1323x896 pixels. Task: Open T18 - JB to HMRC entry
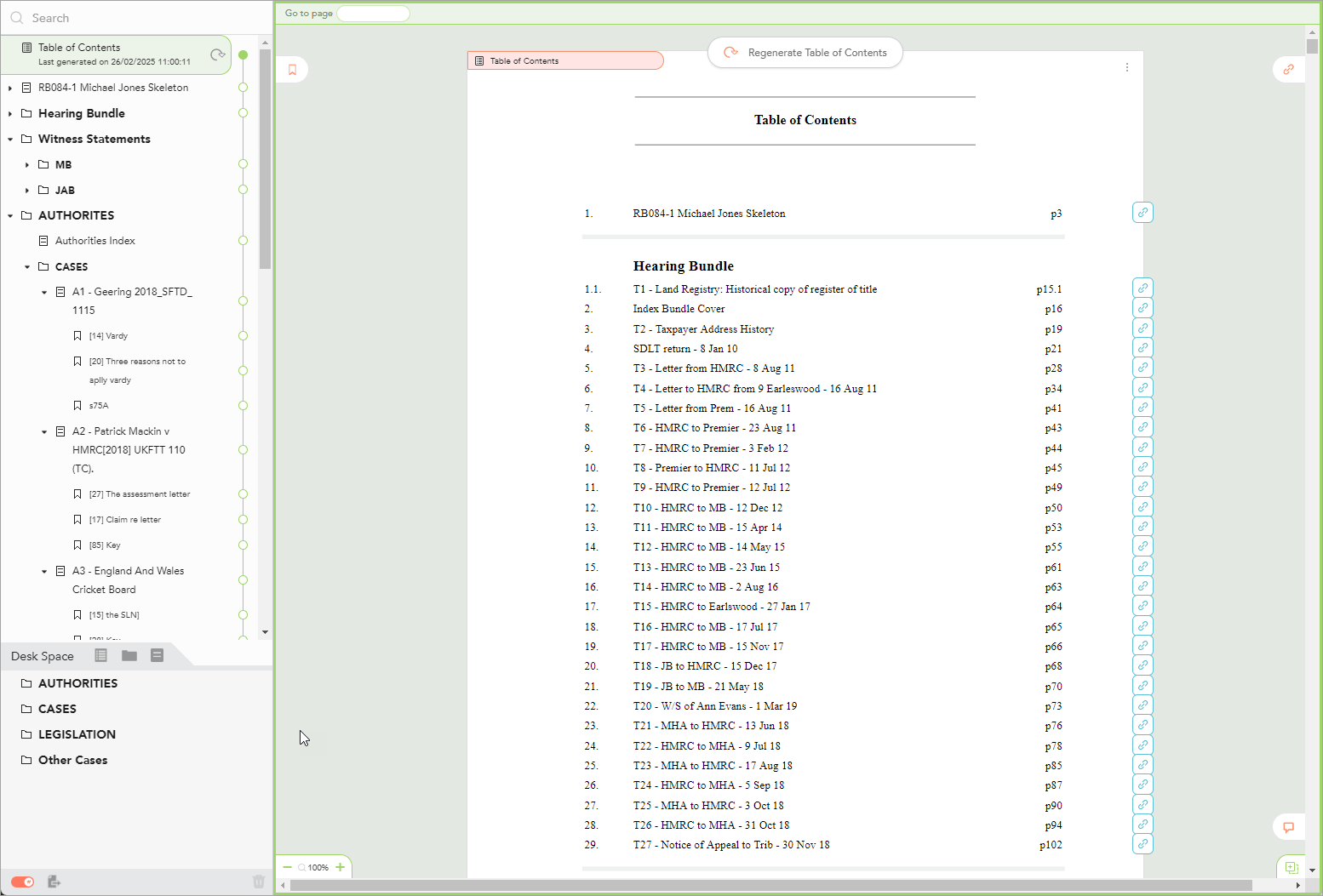tap(705, 666)
